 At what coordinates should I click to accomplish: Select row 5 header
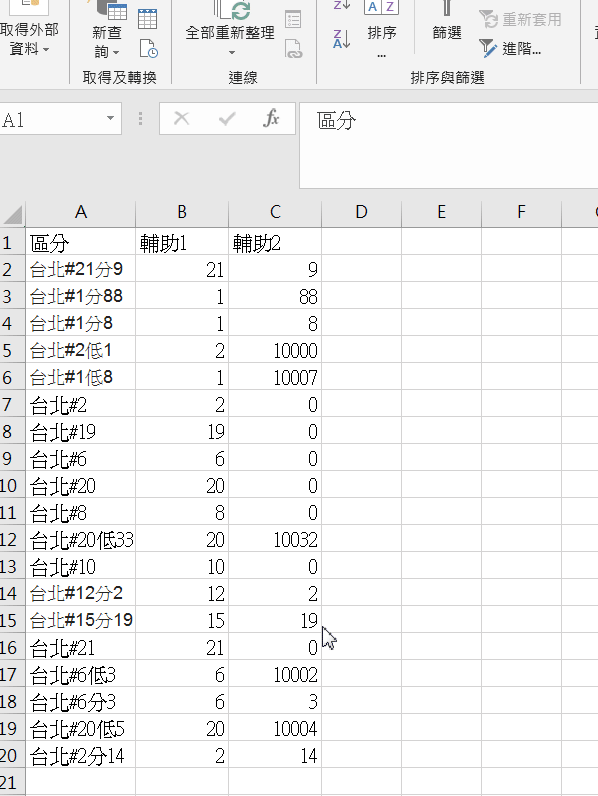point(12,350)
